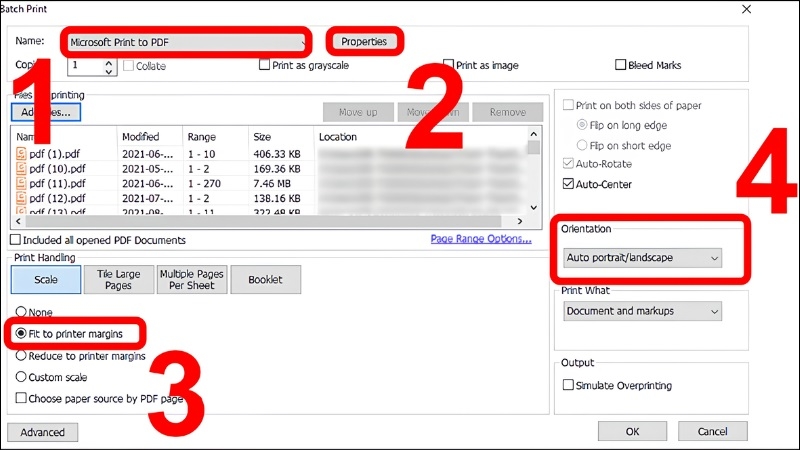Enable Simulate Overprinting

tap(568, 385)
